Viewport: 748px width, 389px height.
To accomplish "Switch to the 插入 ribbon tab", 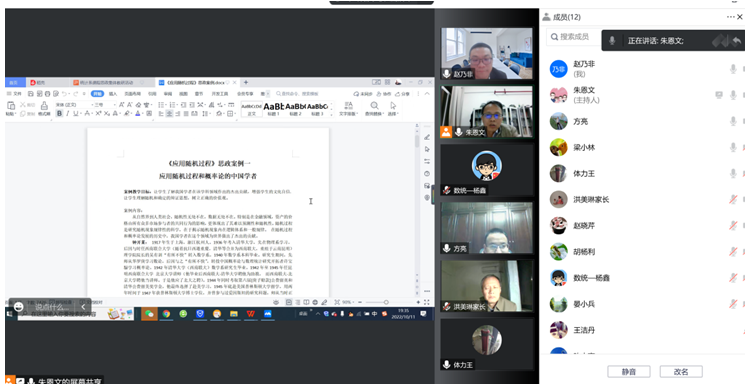I will point(113,94).
